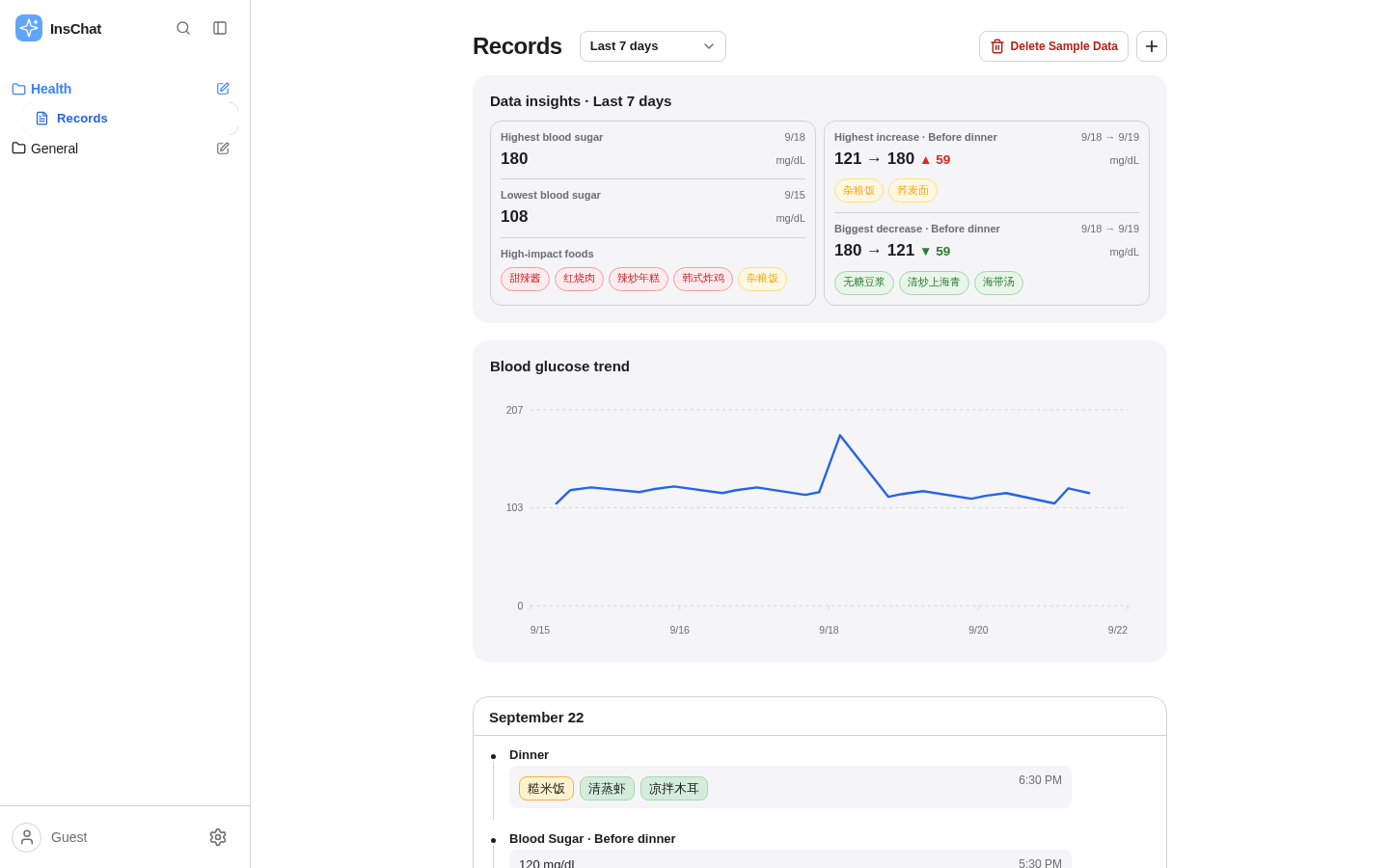
Task: Click Blood Sugar · Before dinner entry title
Action: (592, 839)
